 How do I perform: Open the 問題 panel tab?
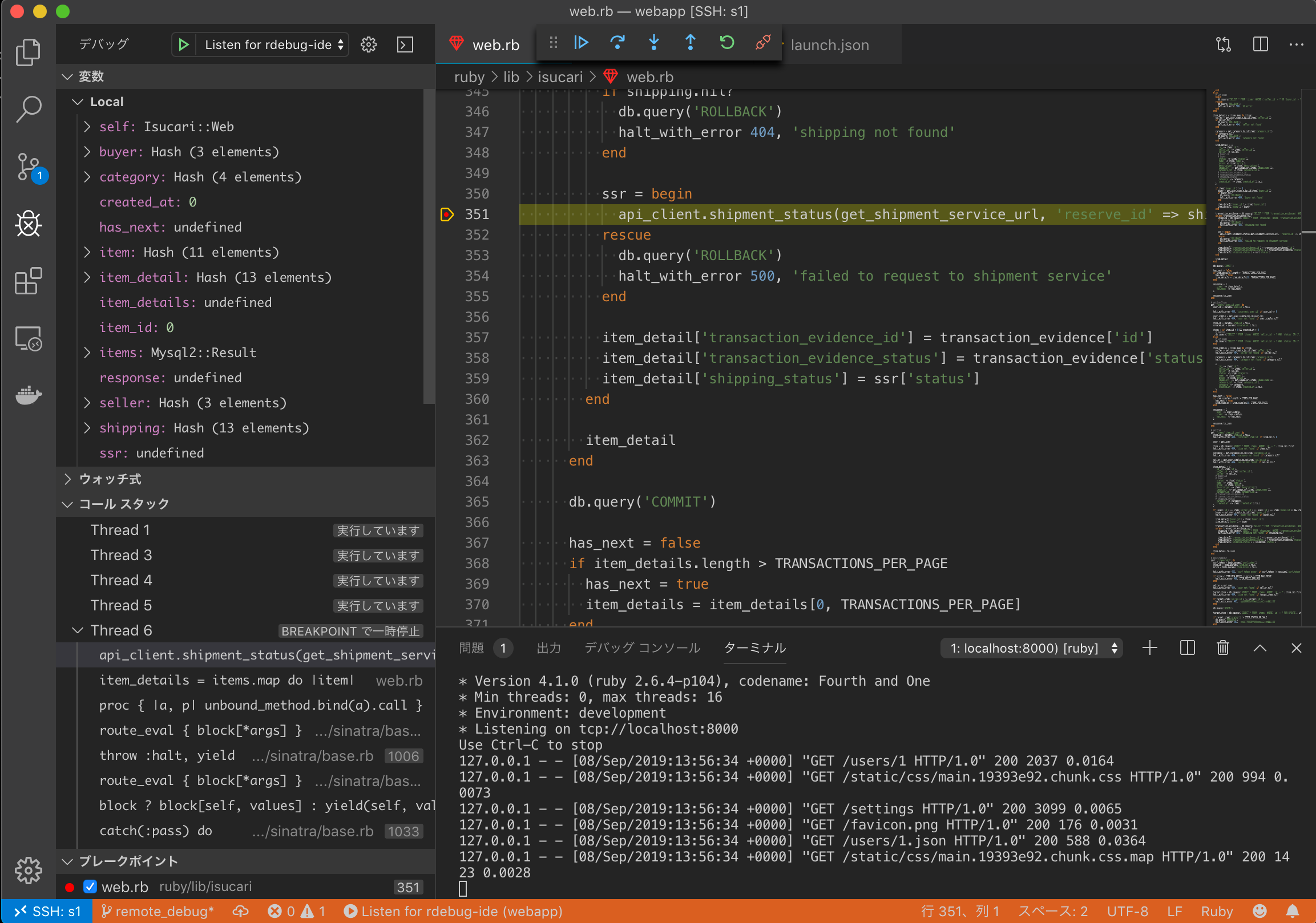point(485,648)
